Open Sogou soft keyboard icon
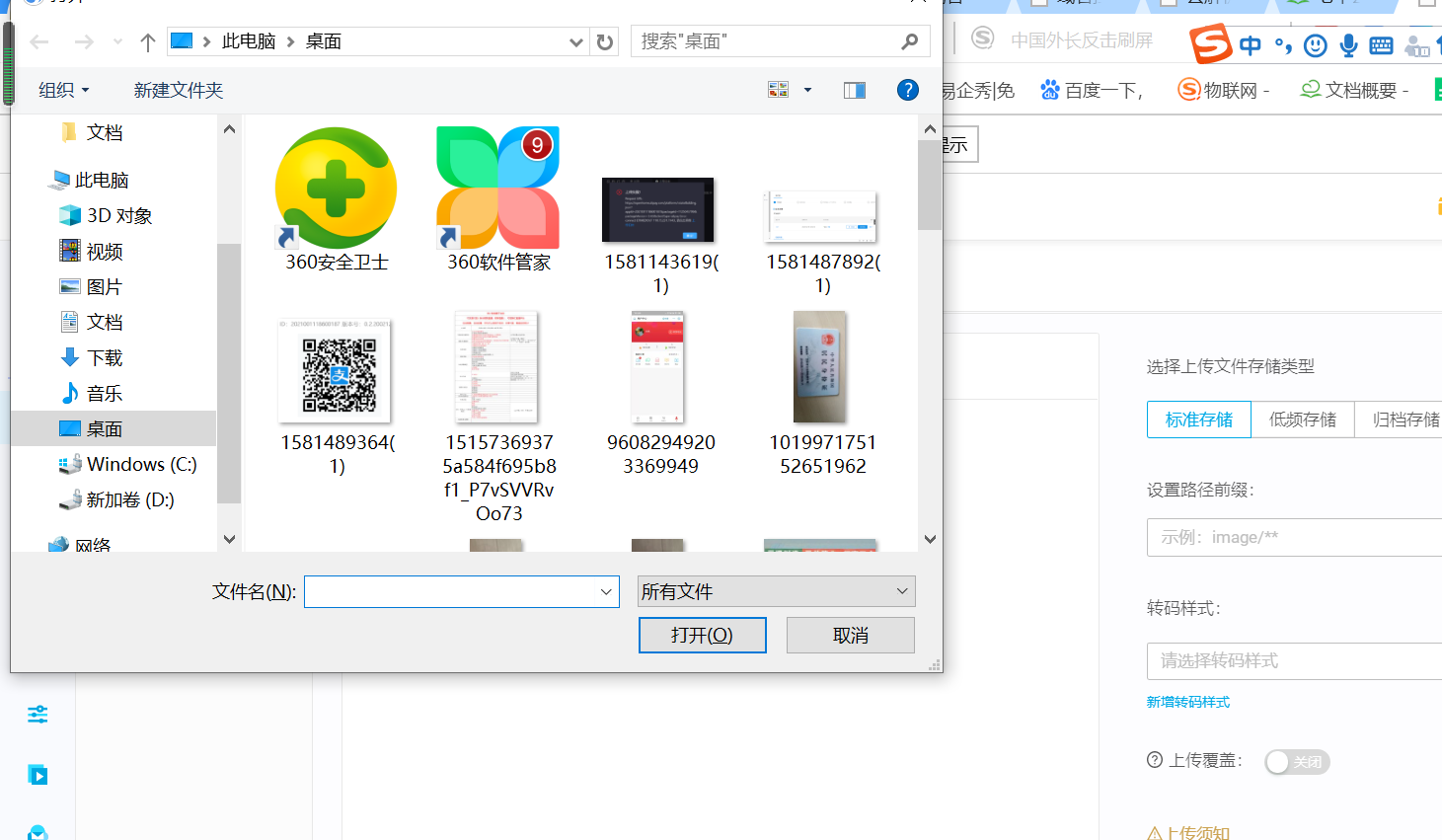Viewport: 1442px width, 840px height. 1382,45
